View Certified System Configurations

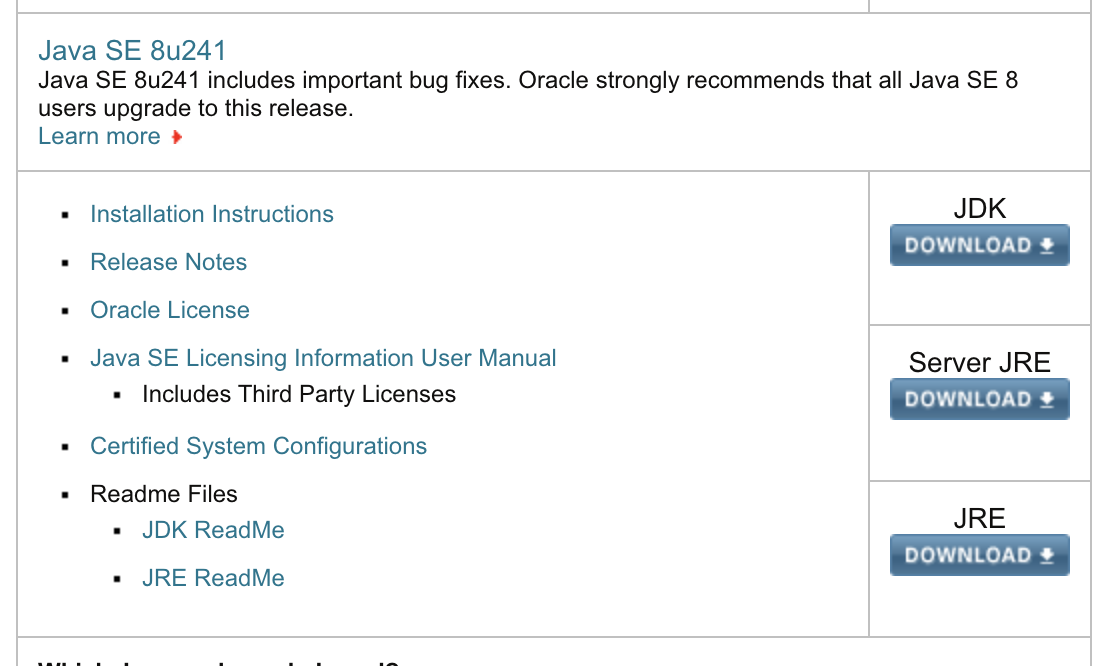(x=258, y=446)
